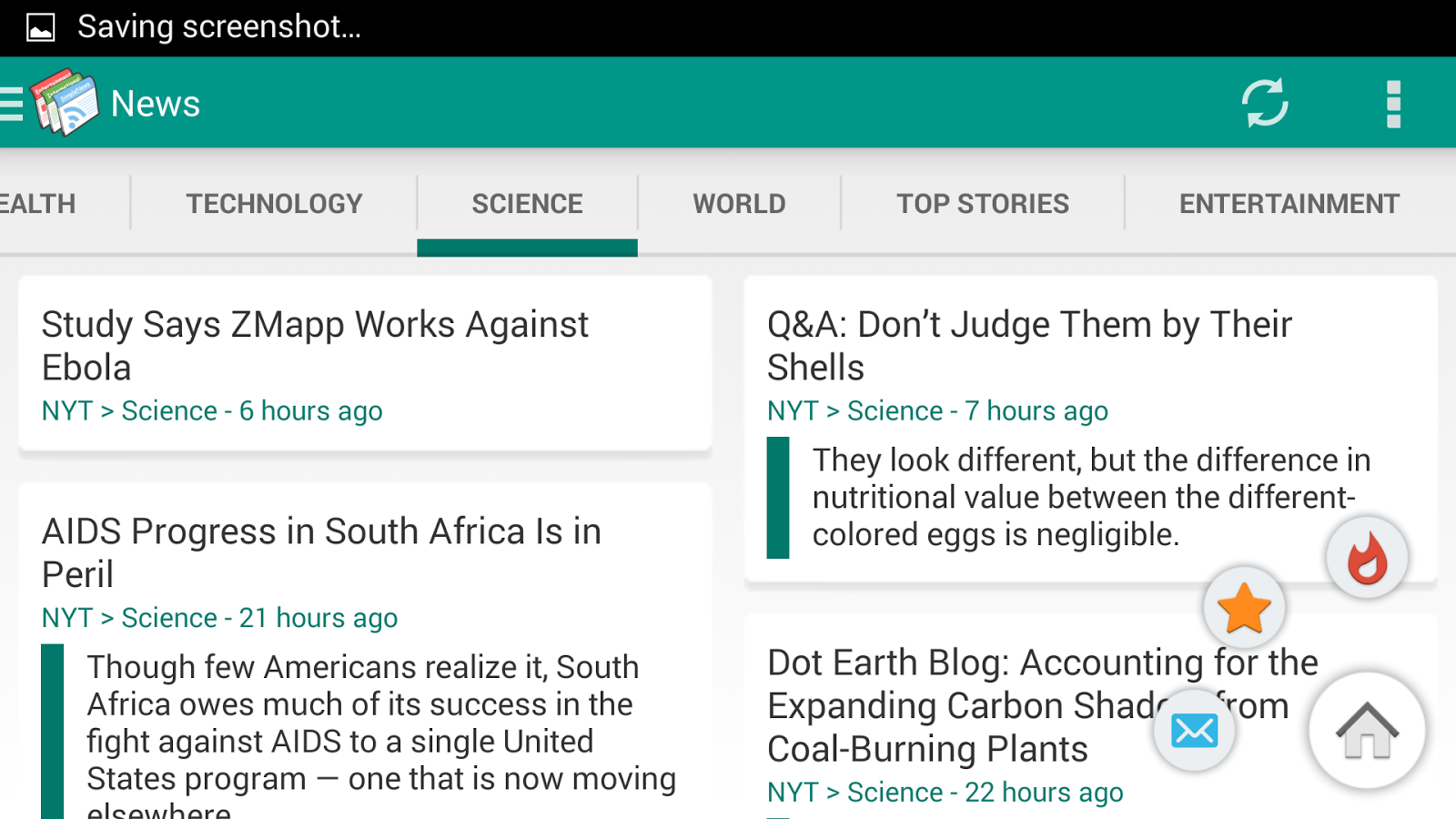Open the hamburger navigation menu
This screenshot has width=1456, height=819.
point(11,104)
